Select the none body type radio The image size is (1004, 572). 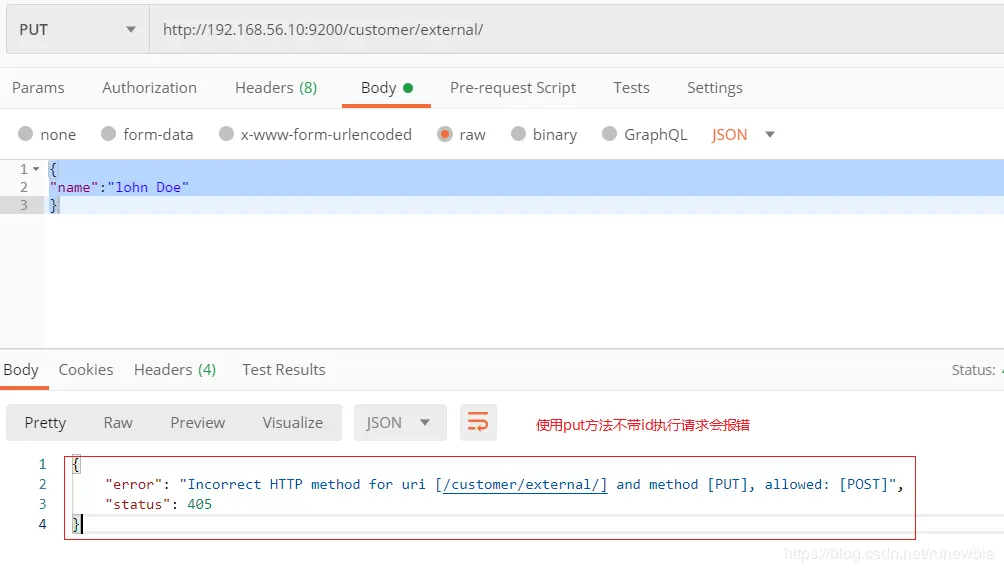point(26,134)
